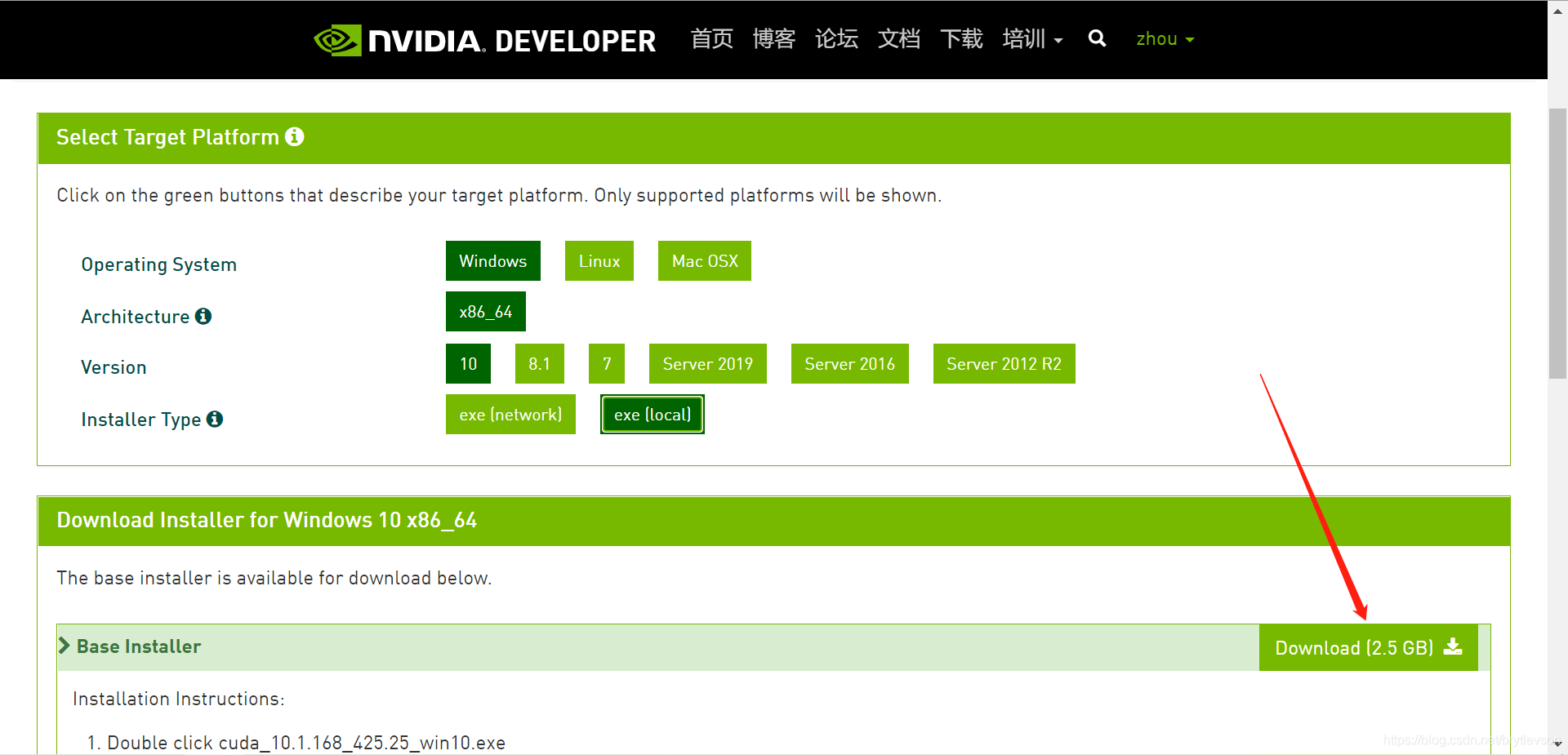Viewport: 1568px width, 755px height.
Task: Click 'Download Installer for Windows 10 x86_64' heading
Action: click(x=267, y=520)
